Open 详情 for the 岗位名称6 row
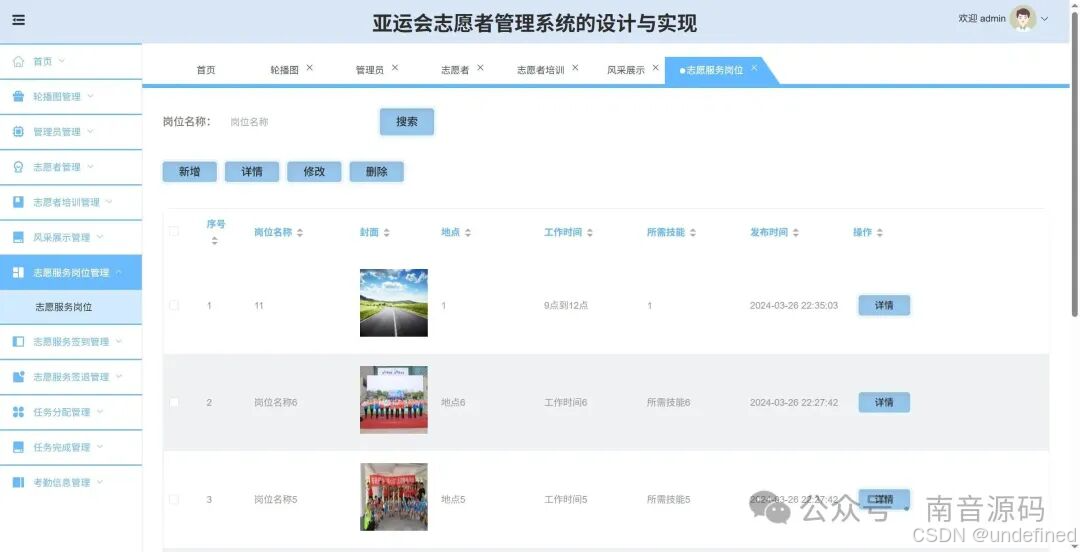 pyautogui.click(x=884, y=402)
